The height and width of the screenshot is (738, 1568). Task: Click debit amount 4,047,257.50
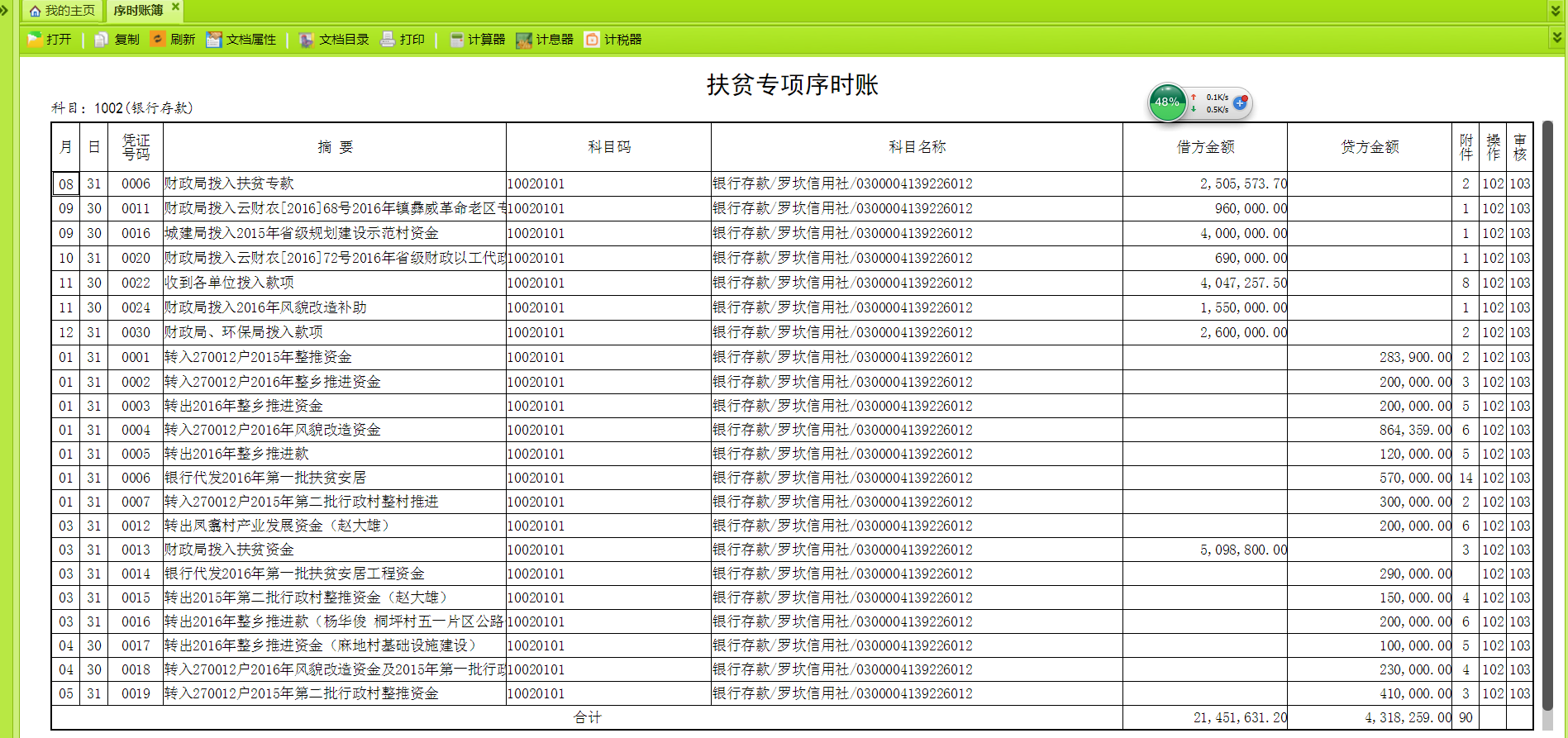[x=1243, y=283]
